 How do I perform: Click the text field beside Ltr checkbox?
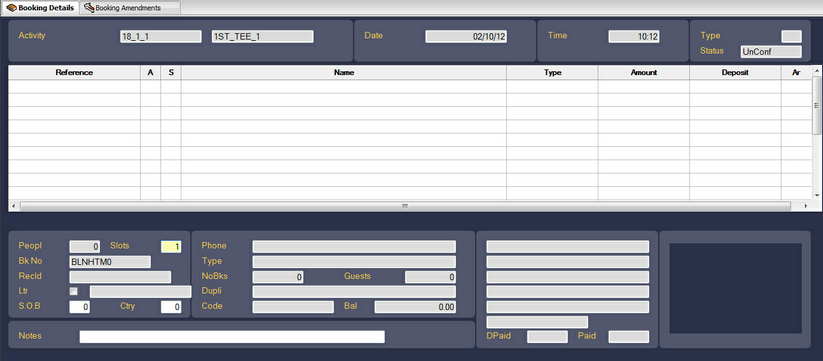pyautogui.click(x=141, y=292)
